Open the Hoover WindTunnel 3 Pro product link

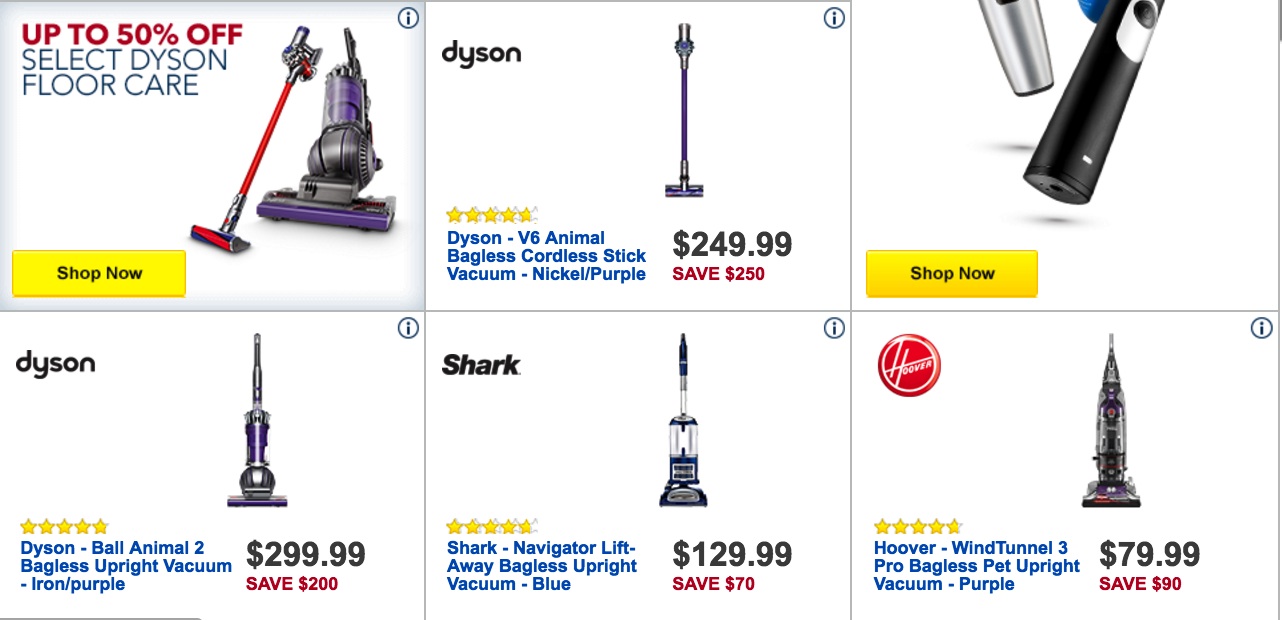point(975,565)
